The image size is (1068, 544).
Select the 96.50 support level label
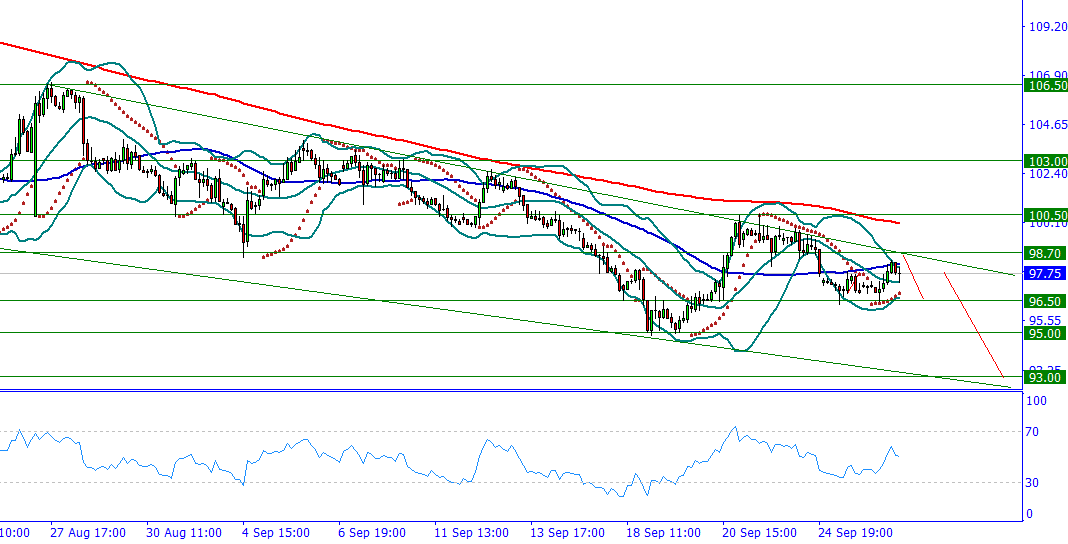(1046, 300)
